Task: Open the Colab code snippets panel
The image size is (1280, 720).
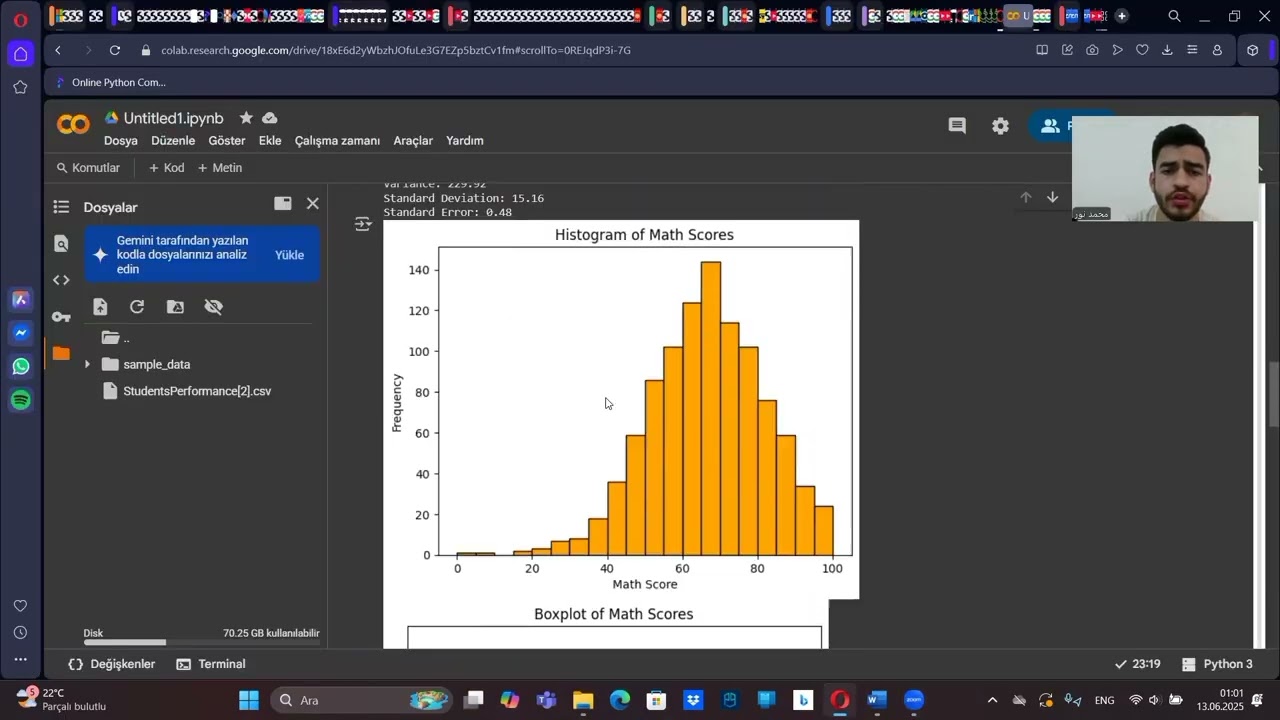Action: pos(61,280)
